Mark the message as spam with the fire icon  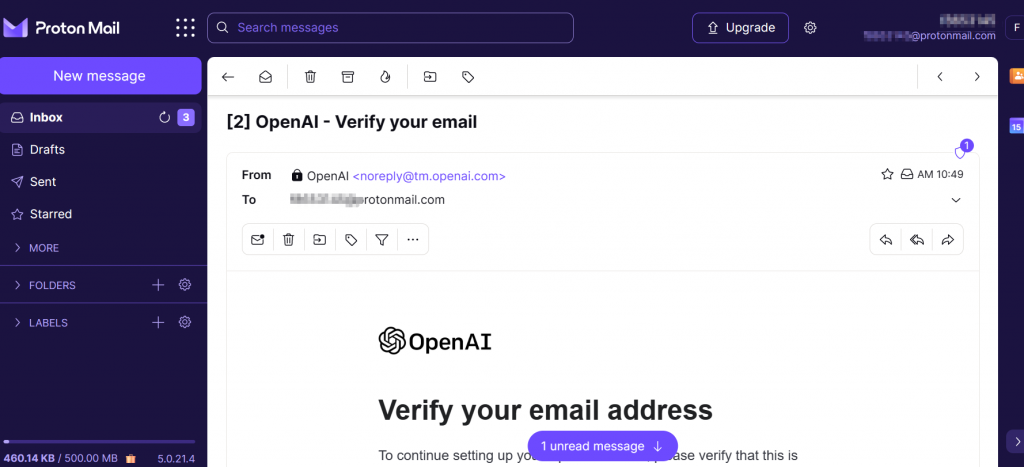pyautogui.click(x=385, y=77)
